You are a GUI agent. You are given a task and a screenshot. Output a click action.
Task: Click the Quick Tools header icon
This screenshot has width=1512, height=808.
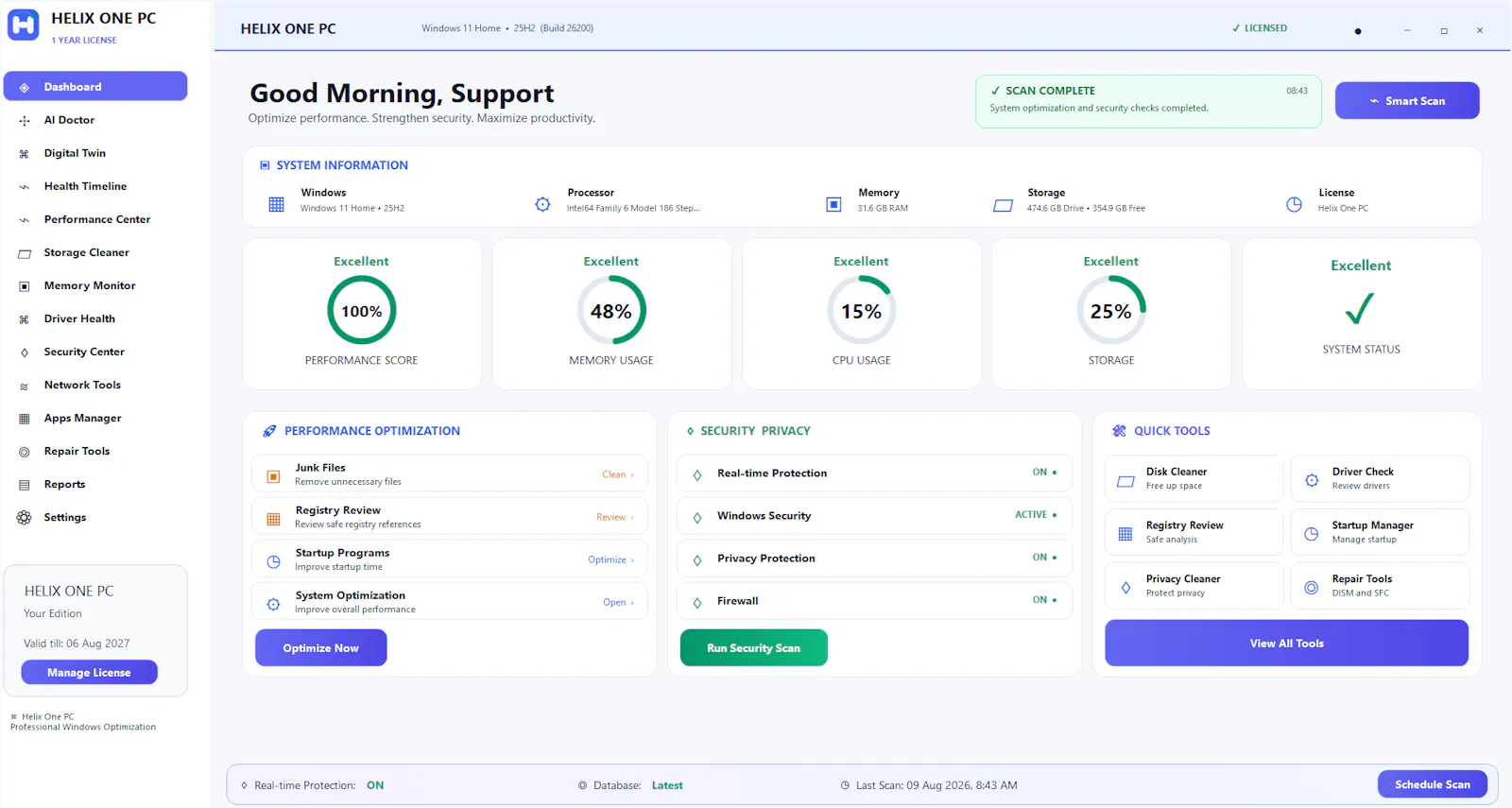[1119, 431]
